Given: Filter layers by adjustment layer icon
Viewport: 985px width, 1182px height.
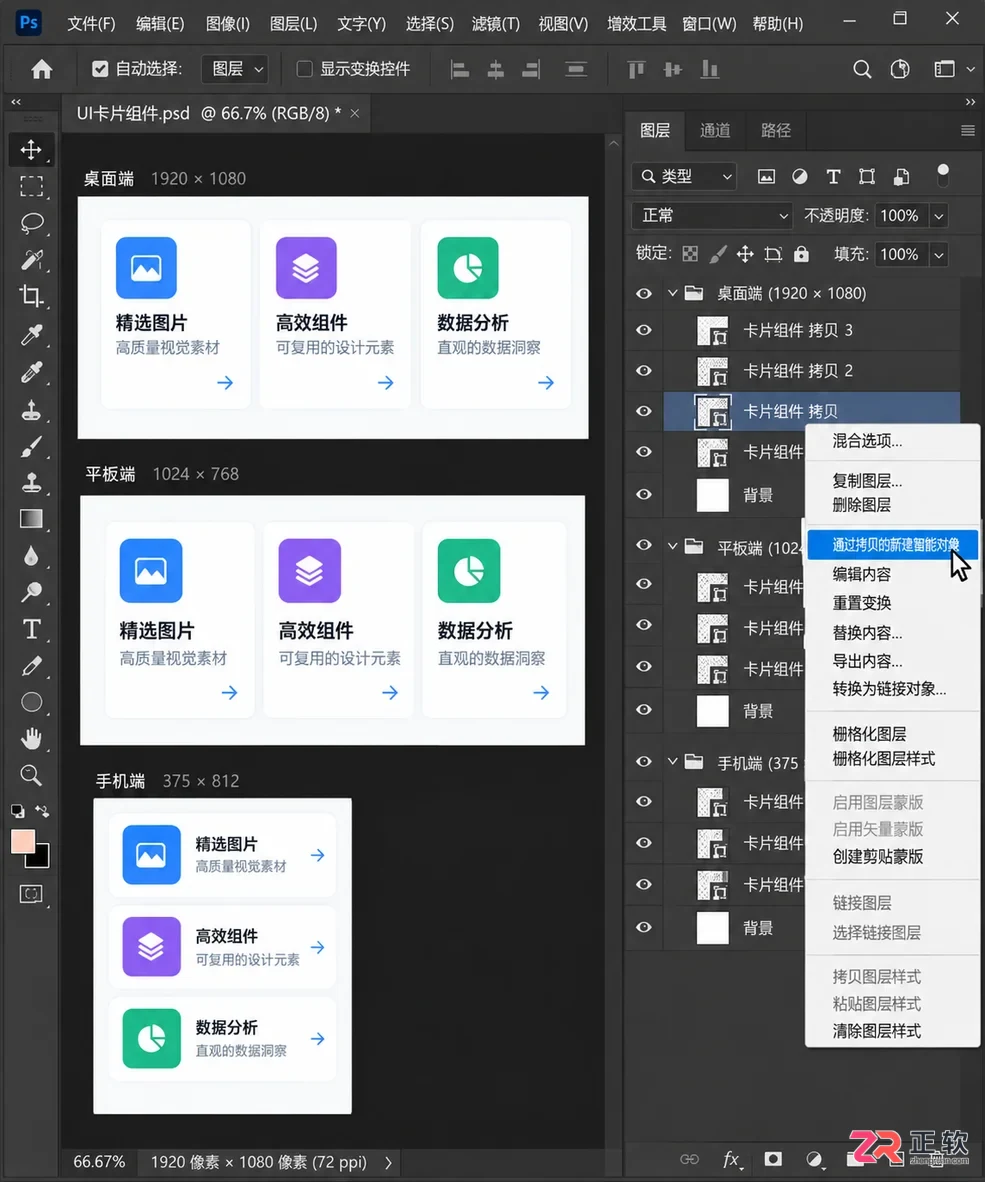Looking at the screenshot, I should (x=800, y=176).
